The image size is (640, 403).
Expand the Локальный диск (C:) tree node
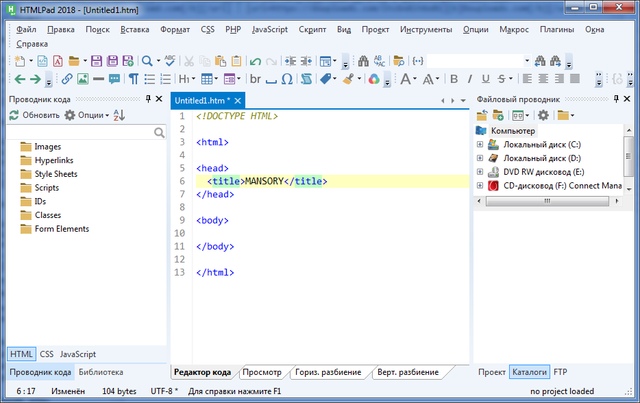click(480, 145)
